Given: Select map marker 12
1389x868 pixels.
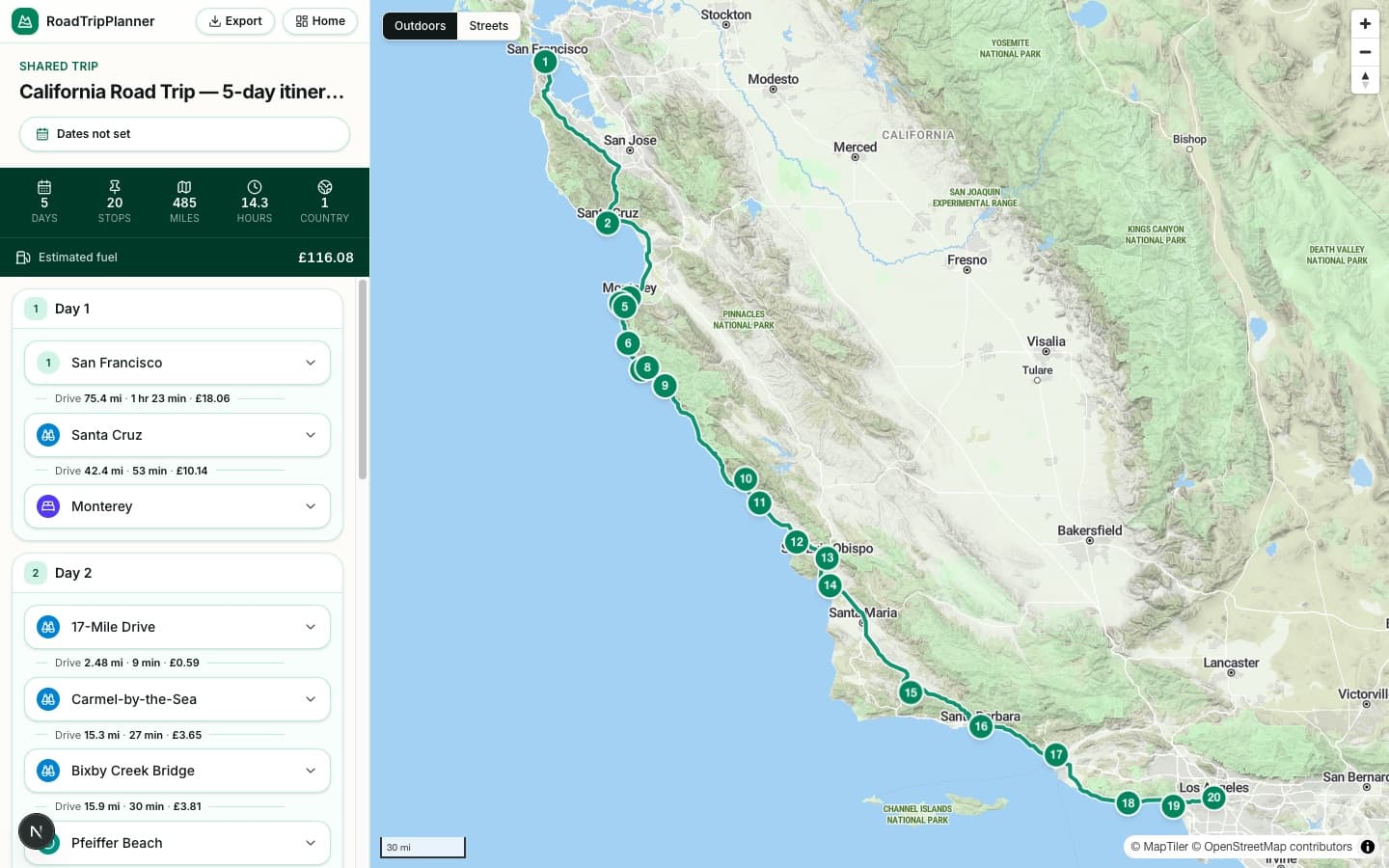Looking at the screenshot, I should pos(797,542).
